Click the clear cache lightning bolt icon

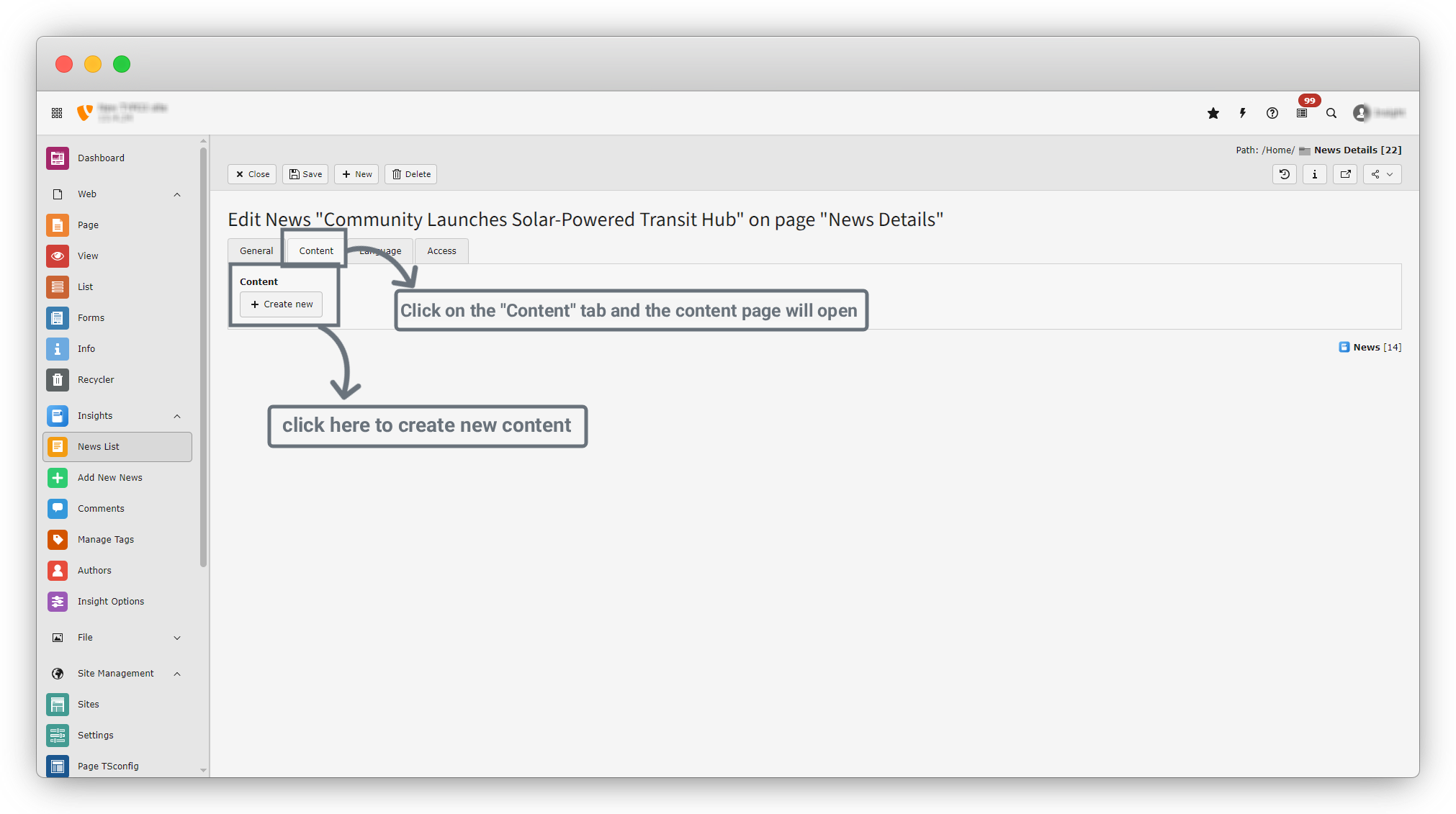pos(1243,113)
